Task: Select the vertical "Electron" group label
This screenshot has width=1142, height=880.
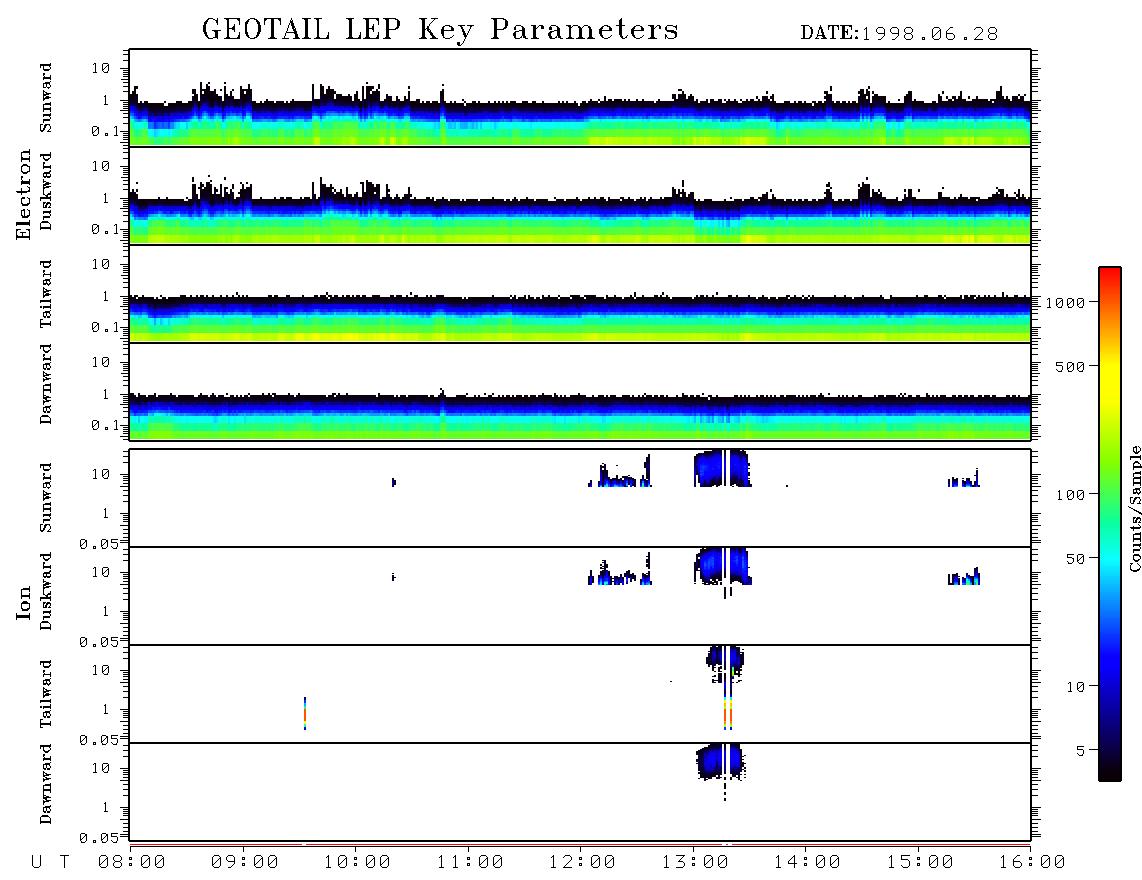Action: point(24,194)
